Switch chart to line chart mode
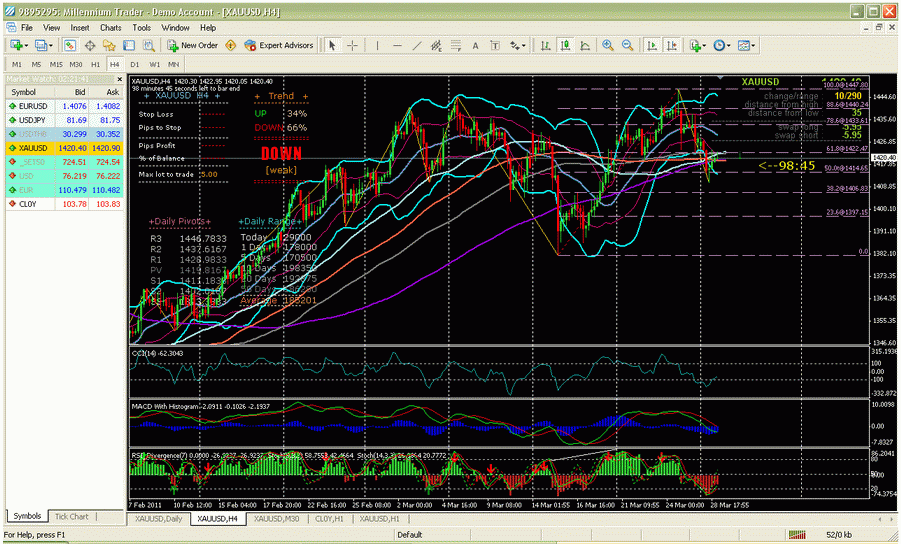901x544 pixels. (585, 45)
